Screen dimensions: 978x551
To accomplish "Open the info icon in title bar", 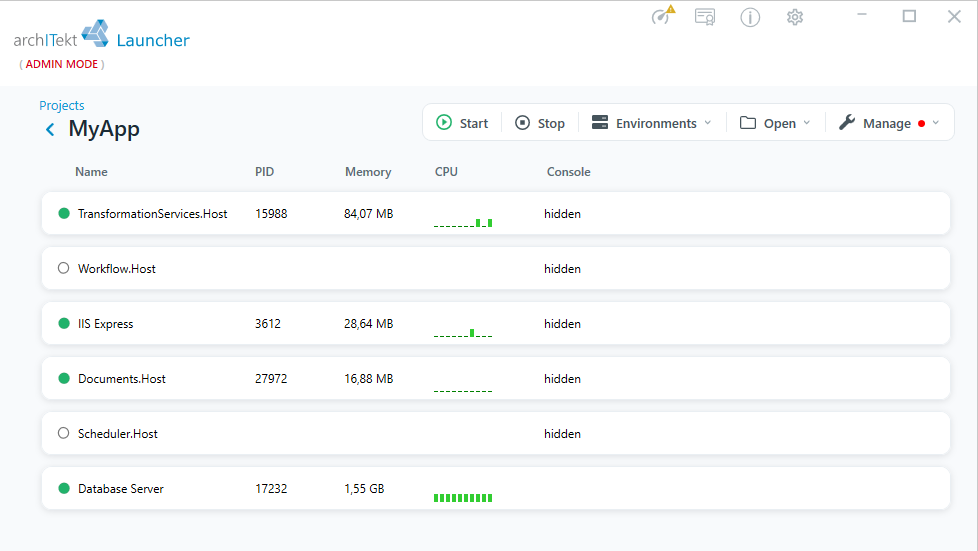I will click(x=750, y=17).
